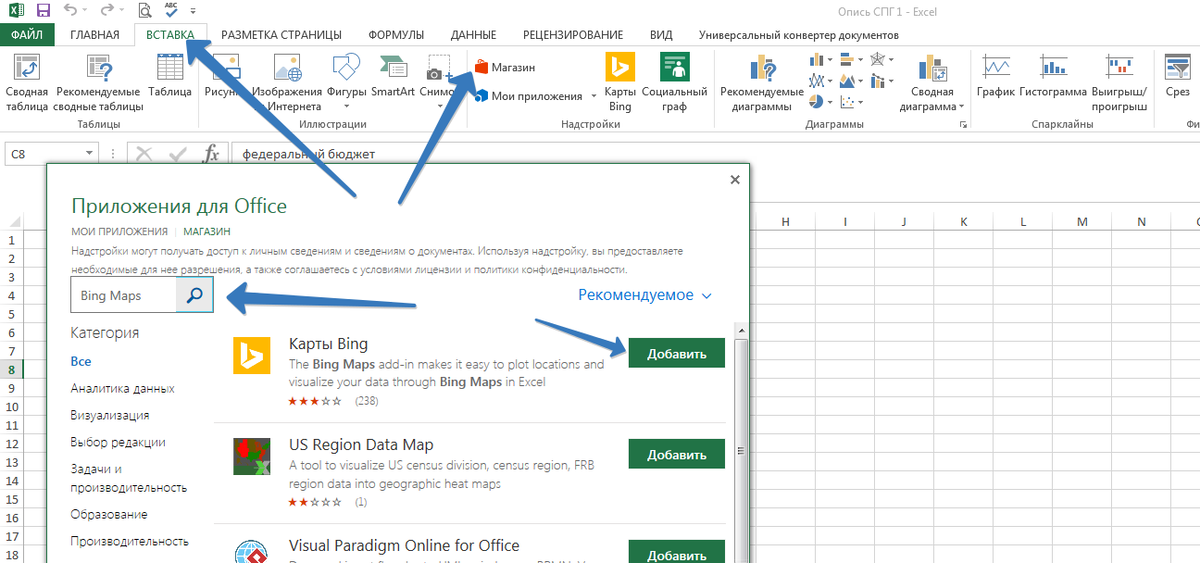Filter by Визуализация category
The image size is (1200, 563).
tap(110, 415)
